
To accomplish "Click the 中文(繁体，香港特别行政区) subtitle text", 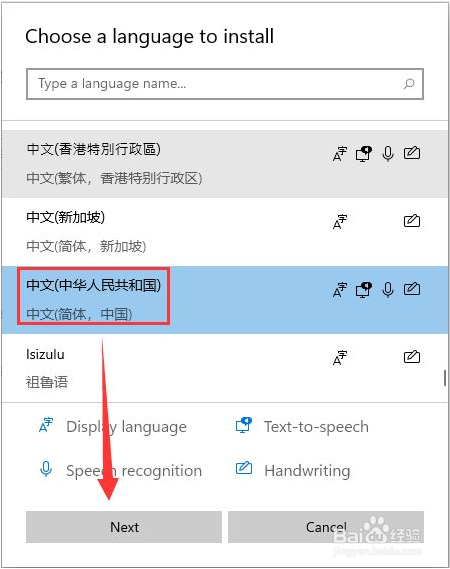I will (x=114, y=178).
